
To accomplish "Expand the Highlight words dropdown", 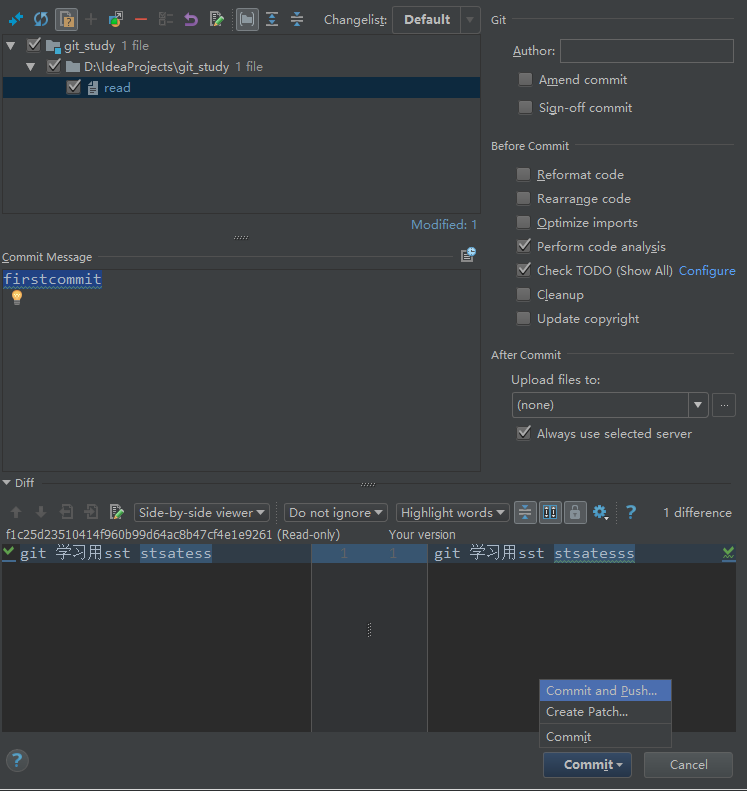I will click(x=453, y=512).
